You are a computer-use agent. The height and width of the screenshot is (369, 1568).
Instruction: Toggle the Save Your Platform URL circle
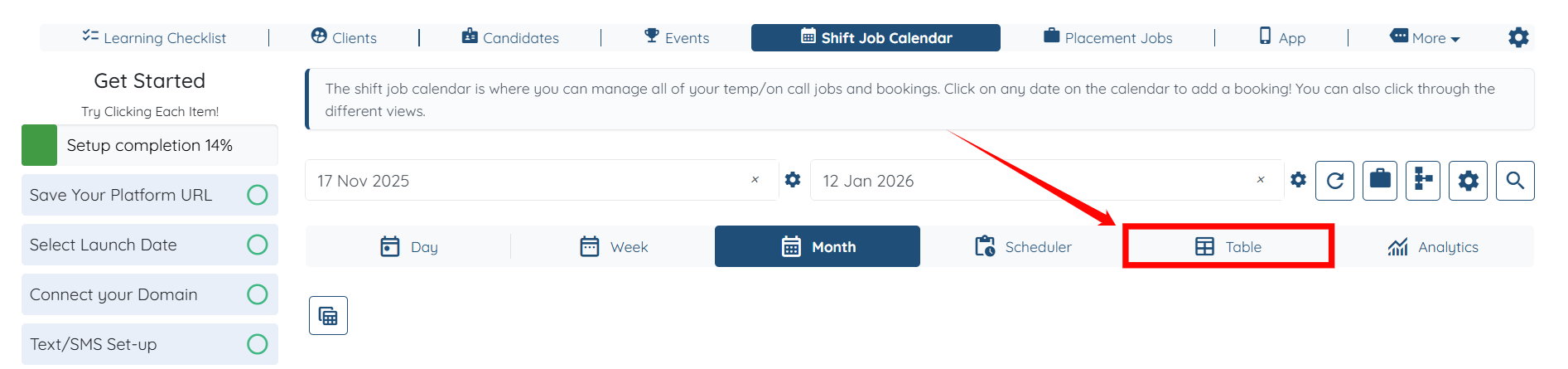coord(258,195)
